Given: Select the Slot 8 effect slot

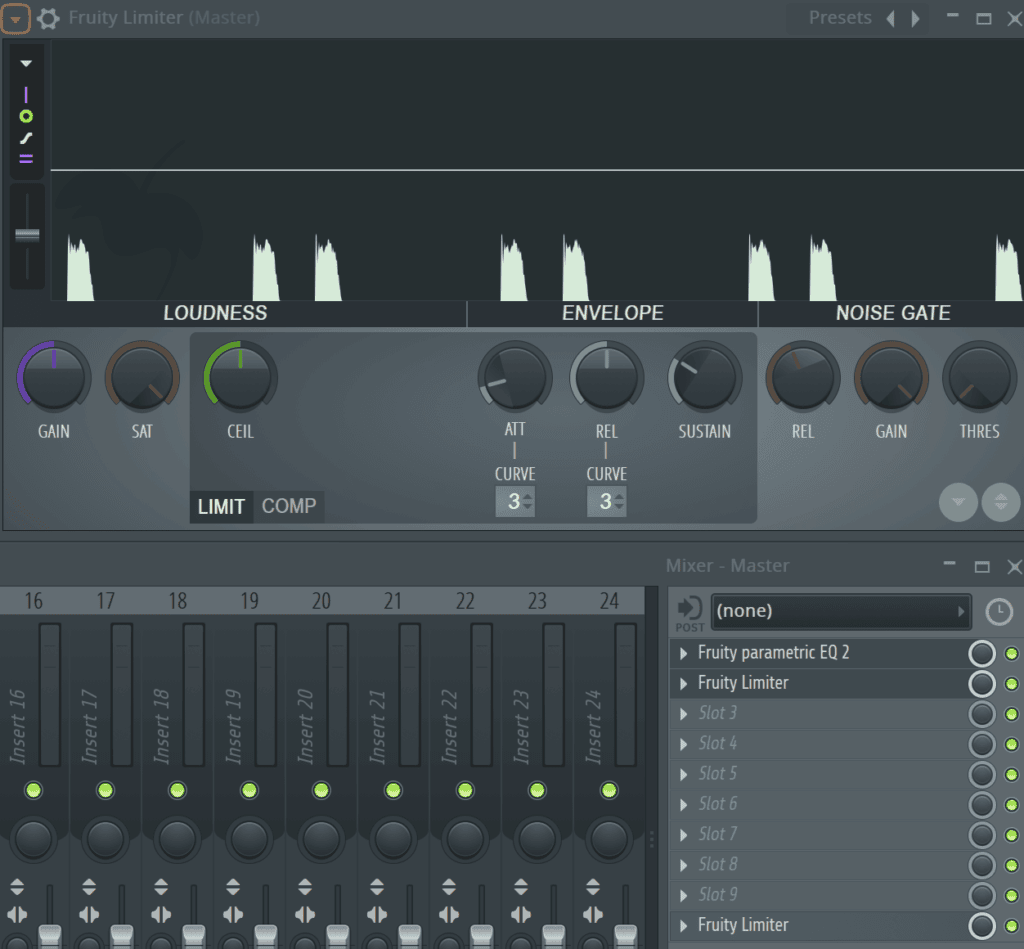Looking at the screenshot, I should [x=818, y=865].
